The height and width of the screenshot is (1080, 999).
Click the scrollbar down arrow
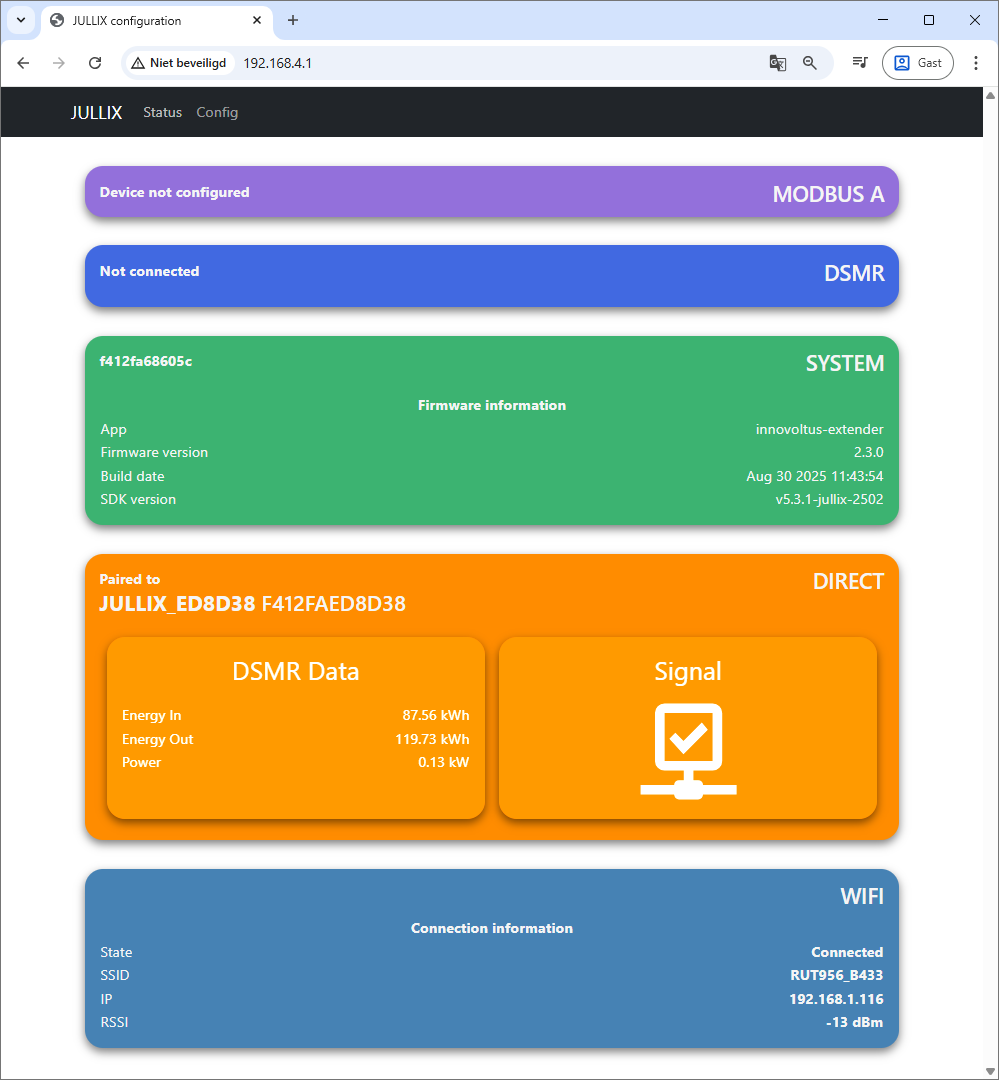tap(990, 1071)
